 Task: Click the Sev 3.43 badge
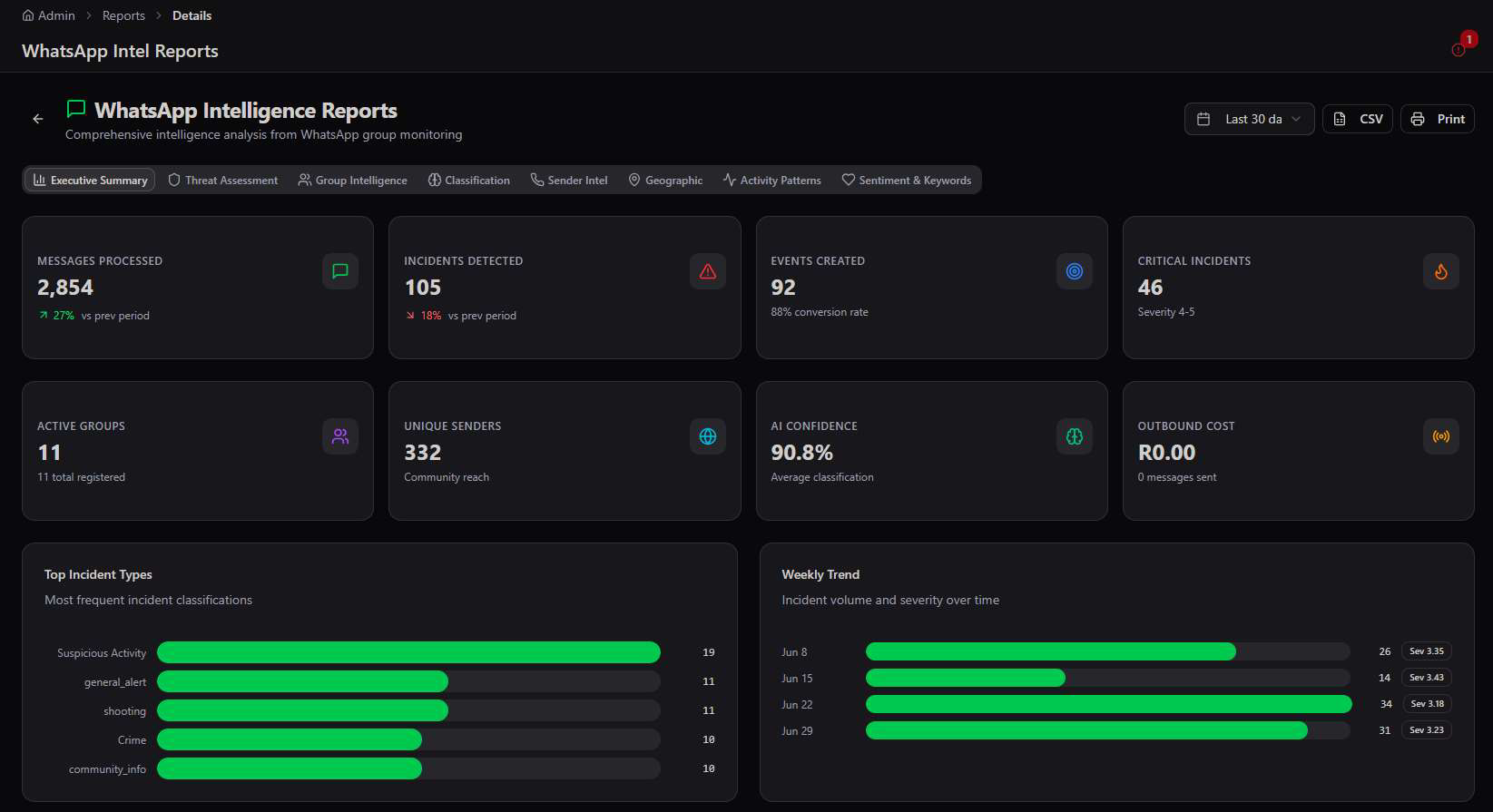[x=1427, y=678]
